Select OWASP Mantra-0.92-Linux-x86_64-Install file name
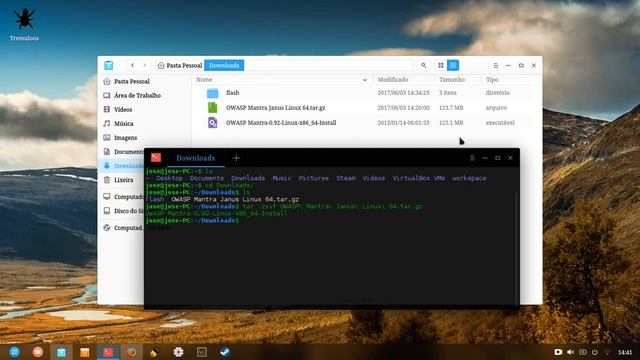 click(x=281, y=122)
